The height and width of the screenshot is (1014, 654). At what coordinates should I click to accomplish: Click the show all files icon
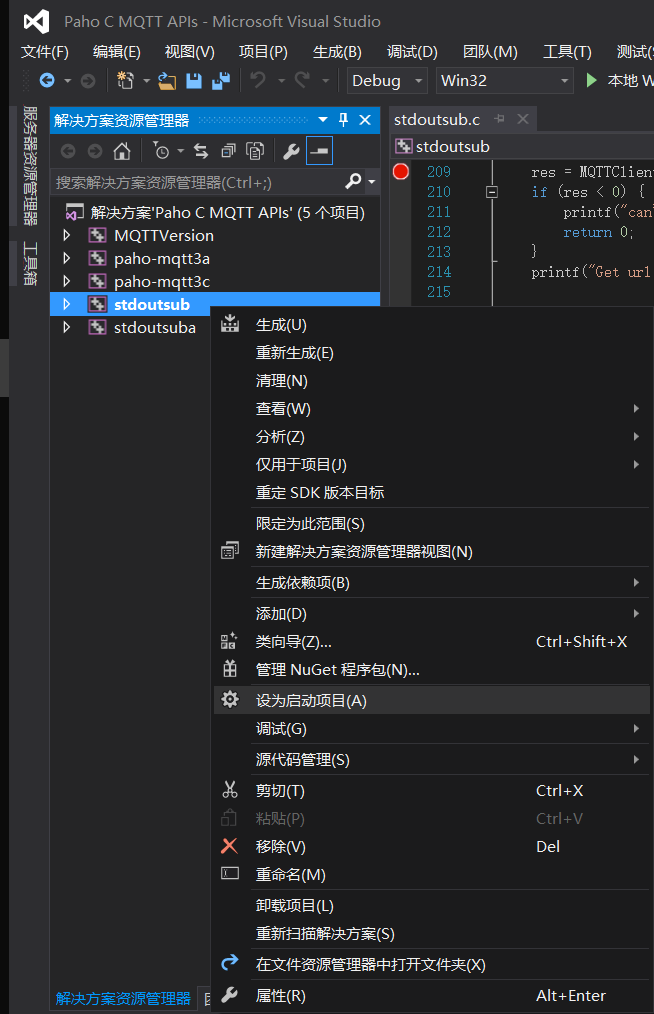255,151
